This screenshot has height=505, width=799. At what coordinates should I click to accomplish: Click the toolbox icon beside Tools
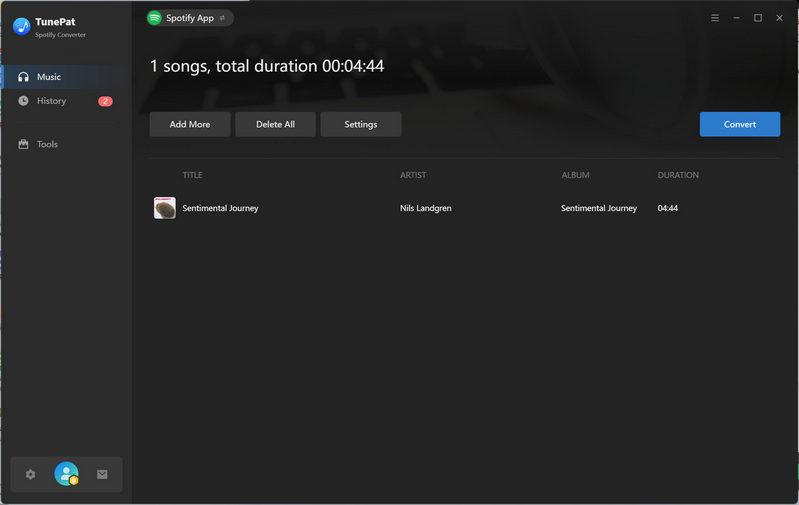(23, 144)
